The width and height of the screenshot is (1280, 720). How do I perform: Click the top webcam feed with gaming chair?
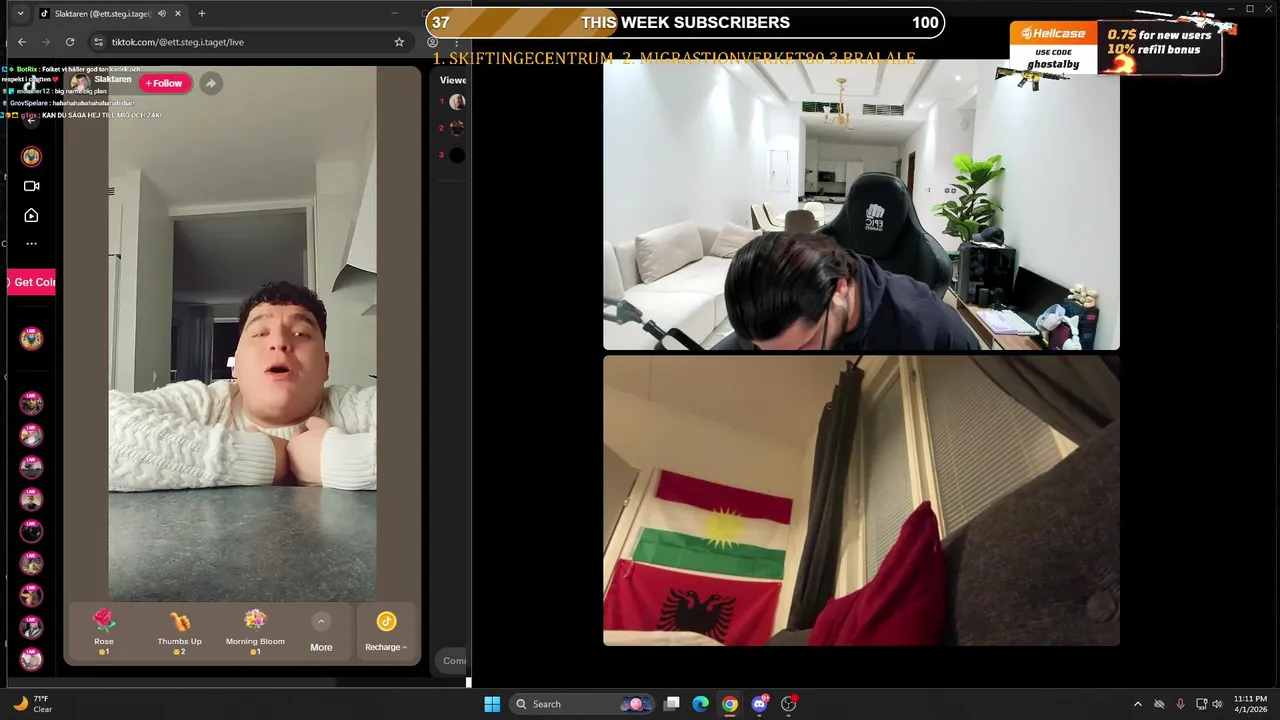pos(861,205)
